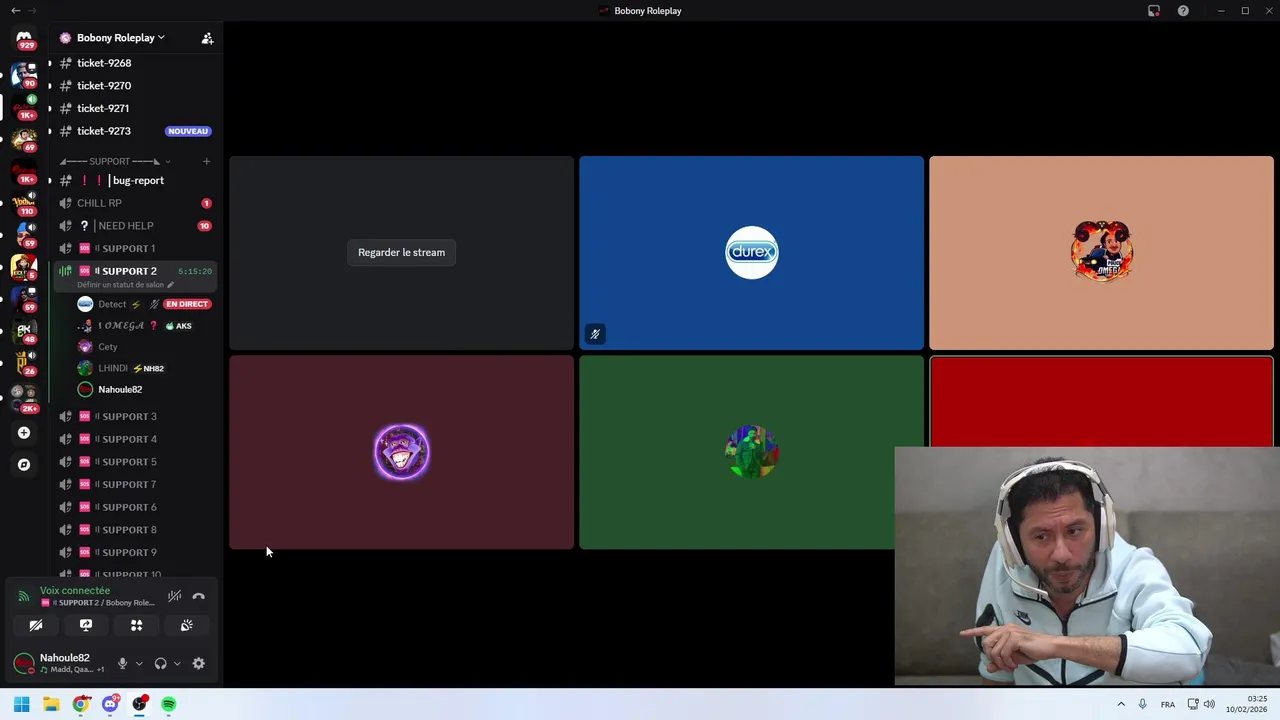Screen dimensions: 1280x720
Task: Toggle noise suppression waveform icon
Action: (174, 596)
